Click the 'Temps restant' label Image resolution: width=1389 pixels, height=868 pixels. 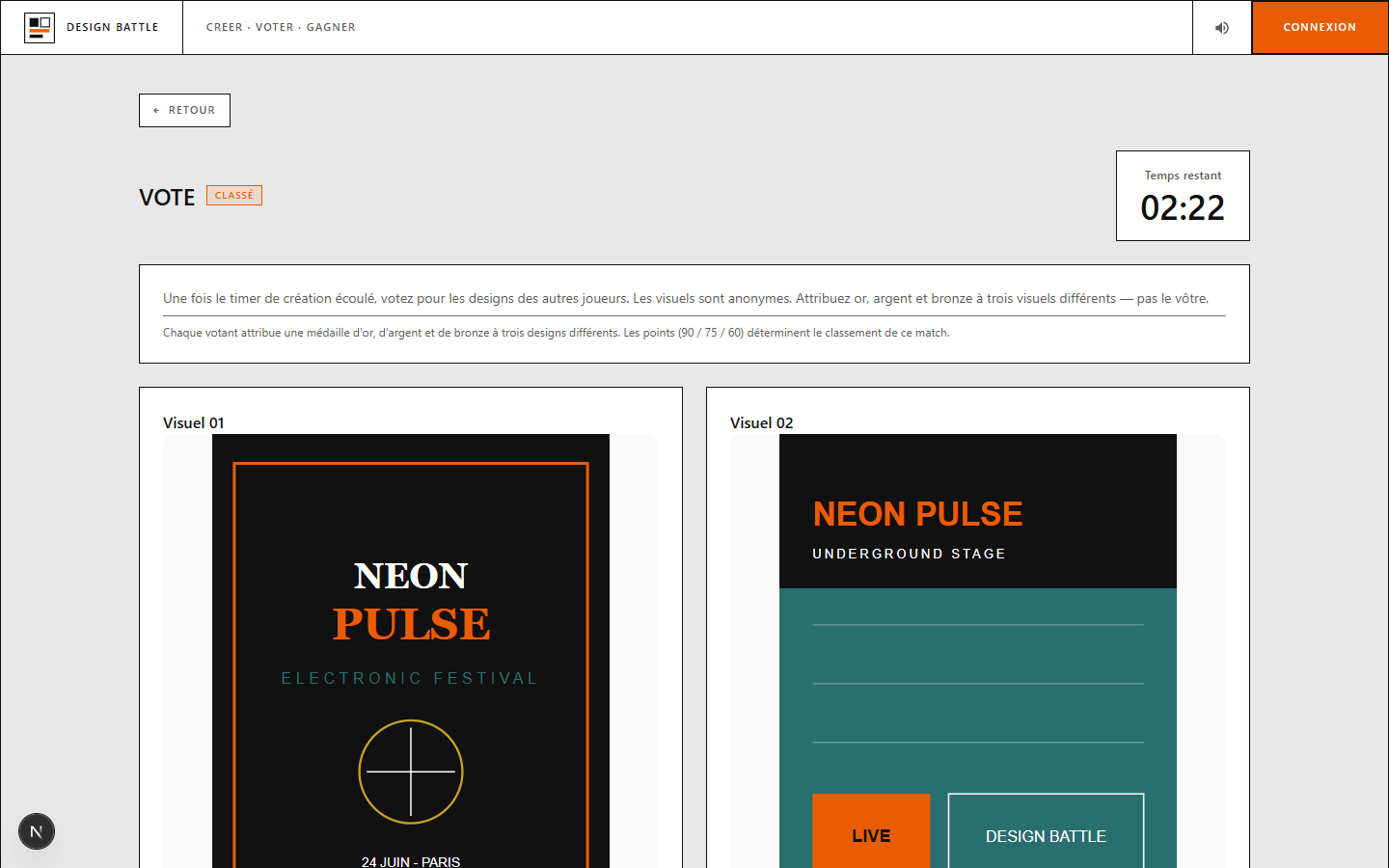tap(1183, 176)
